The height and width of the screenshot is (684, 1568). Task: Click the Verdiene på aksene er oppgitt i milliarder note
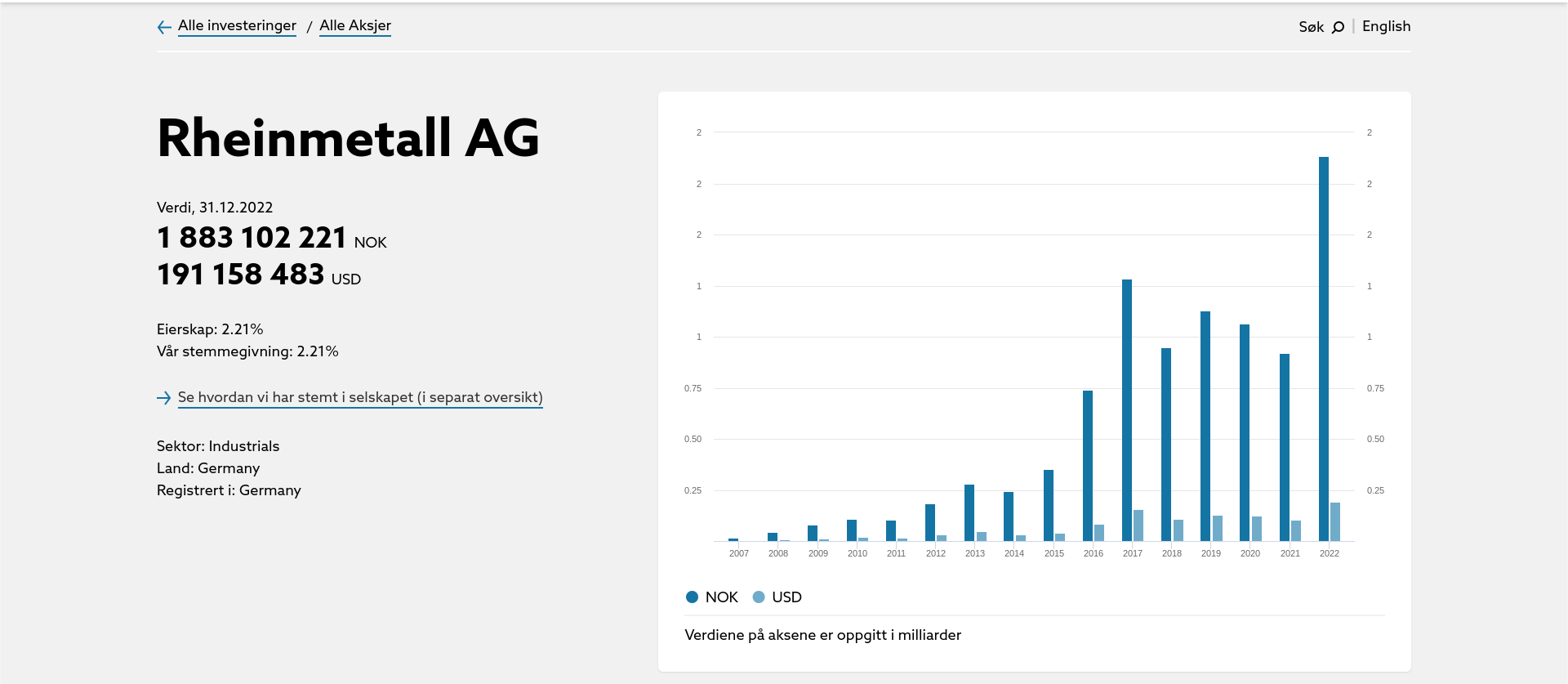(823, 635)
